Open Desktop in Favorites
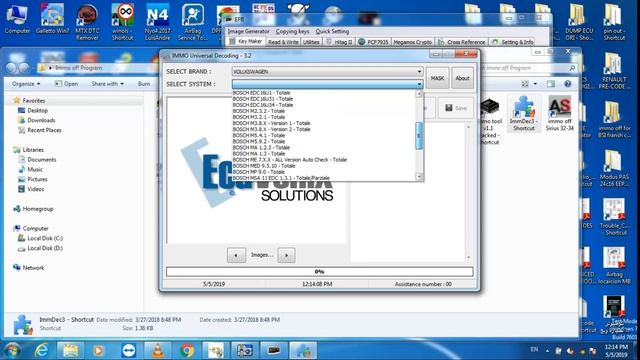Image resolution: width=640 pixels, height=360 pixels. [33, 111]
